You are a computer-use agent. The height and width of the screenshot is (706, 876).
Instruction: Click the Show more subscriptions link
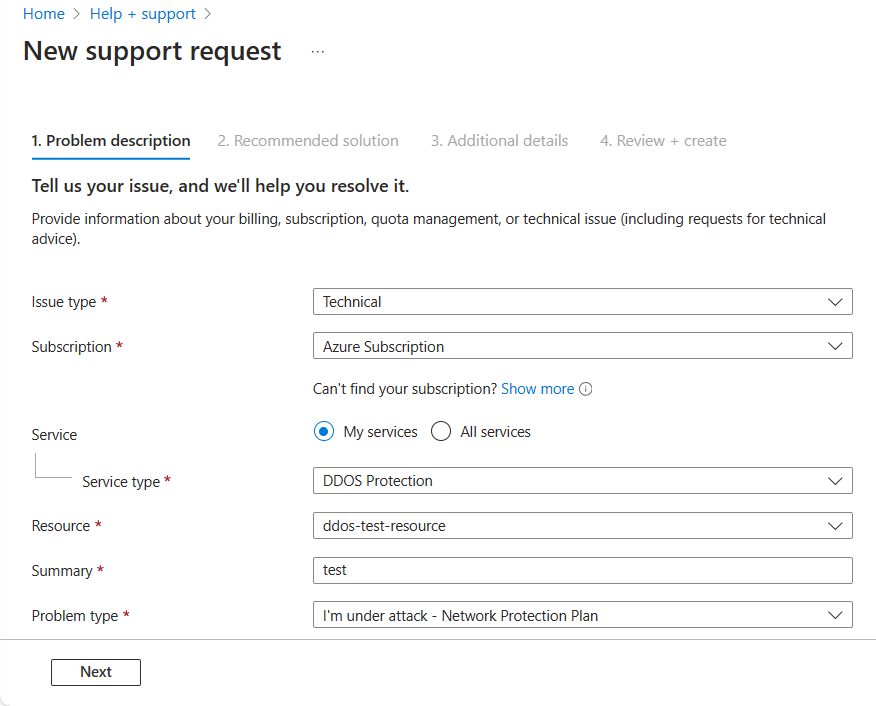click(x=537, y=389)
